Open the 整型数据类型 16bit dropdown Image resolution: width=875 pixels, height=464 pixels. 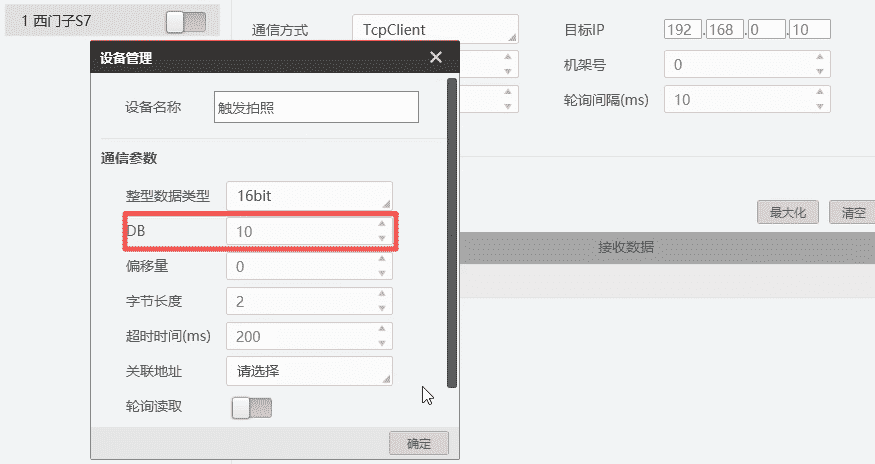(309, 196)
